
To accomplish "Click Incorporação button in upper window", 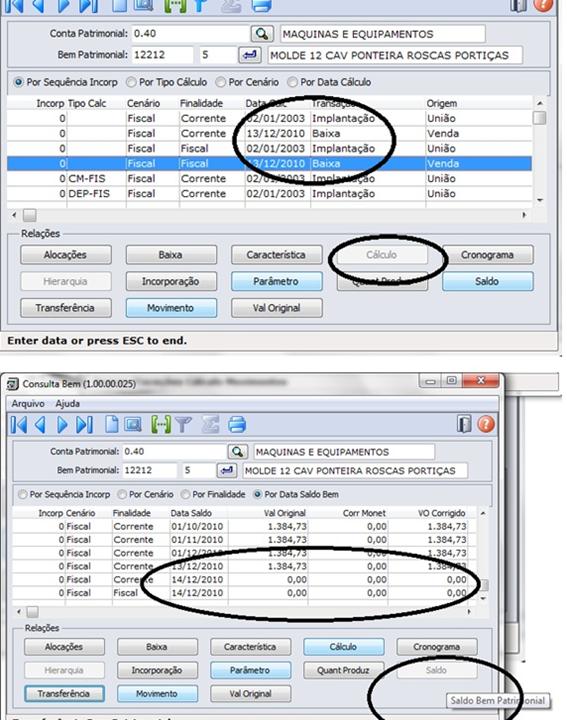I will [171, 281].
